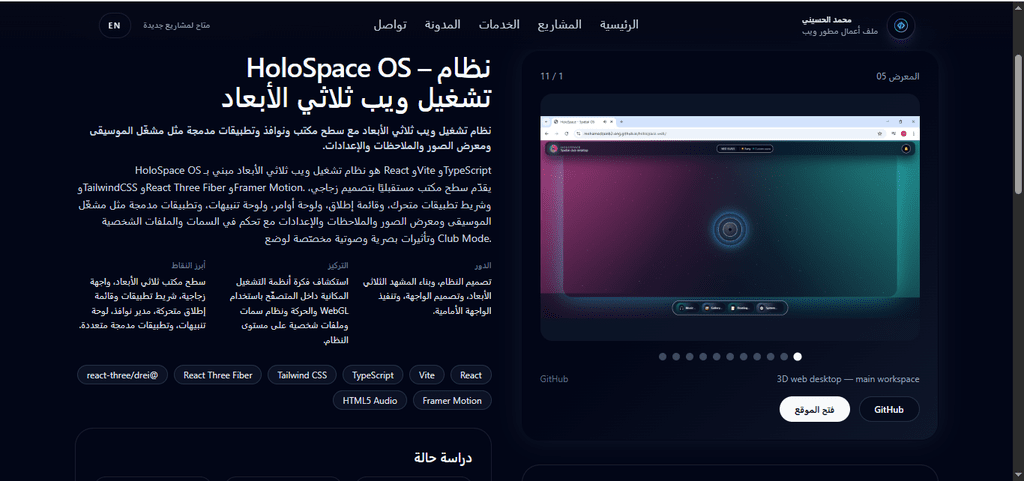The image size is (1024, 481).
Task: Click the المعرض 05 label
Action: point(898,76)
